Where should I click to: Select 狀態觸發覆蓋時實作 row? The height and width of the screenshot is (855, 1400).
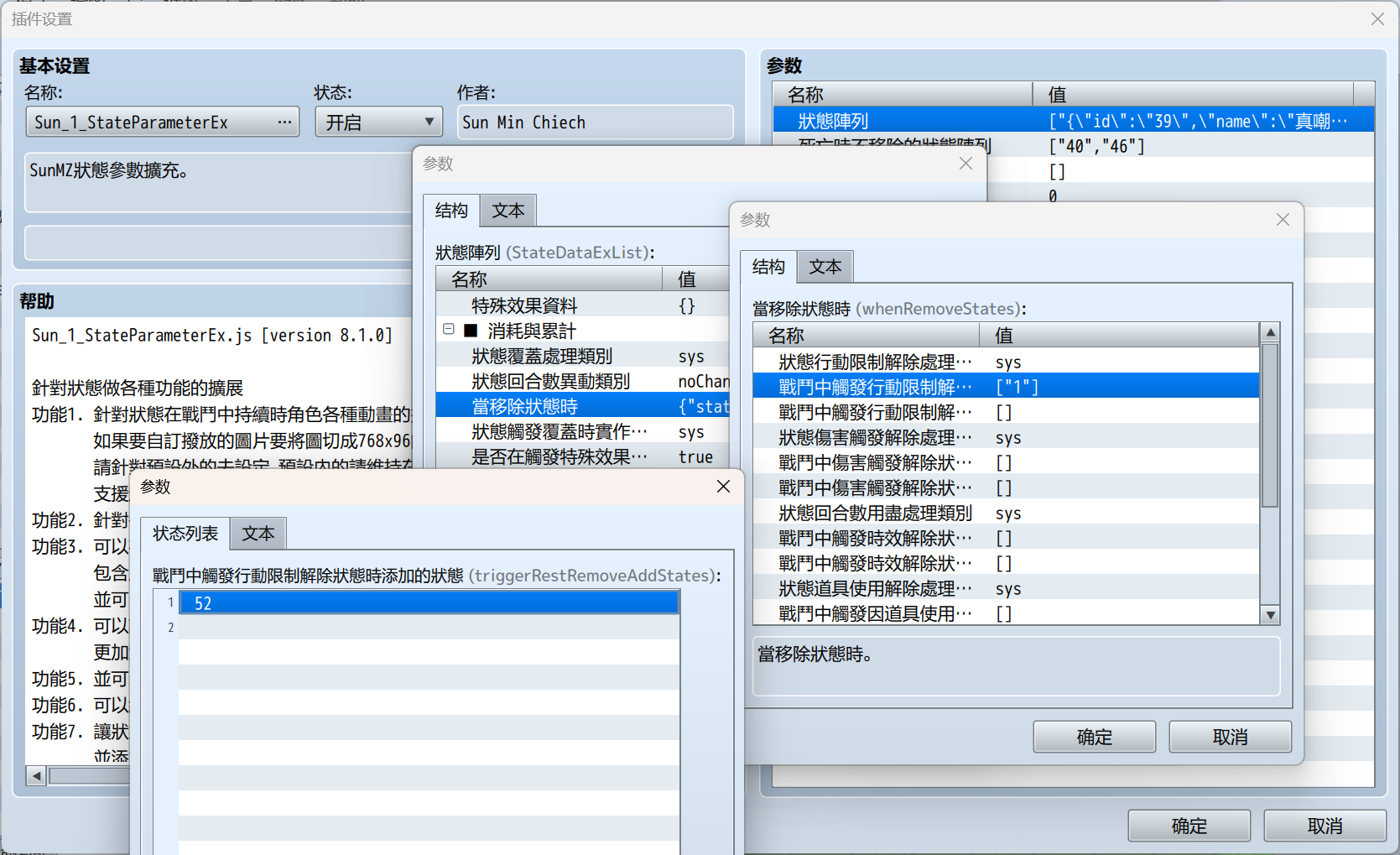pyautogui.click(x=582, y=431)
